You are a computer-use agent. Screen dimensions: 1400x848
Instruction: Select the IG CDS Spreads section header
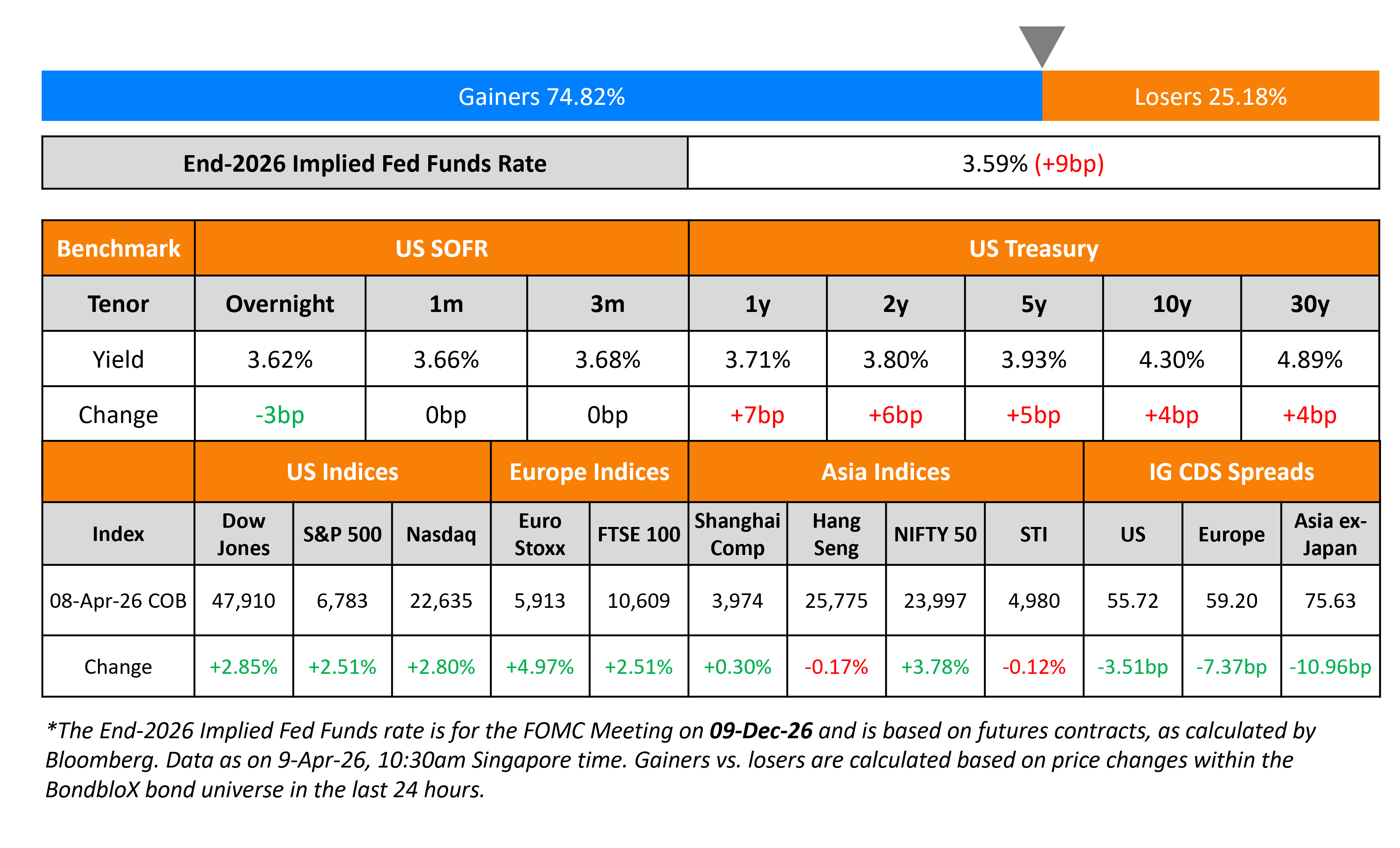coord(1231,472)
